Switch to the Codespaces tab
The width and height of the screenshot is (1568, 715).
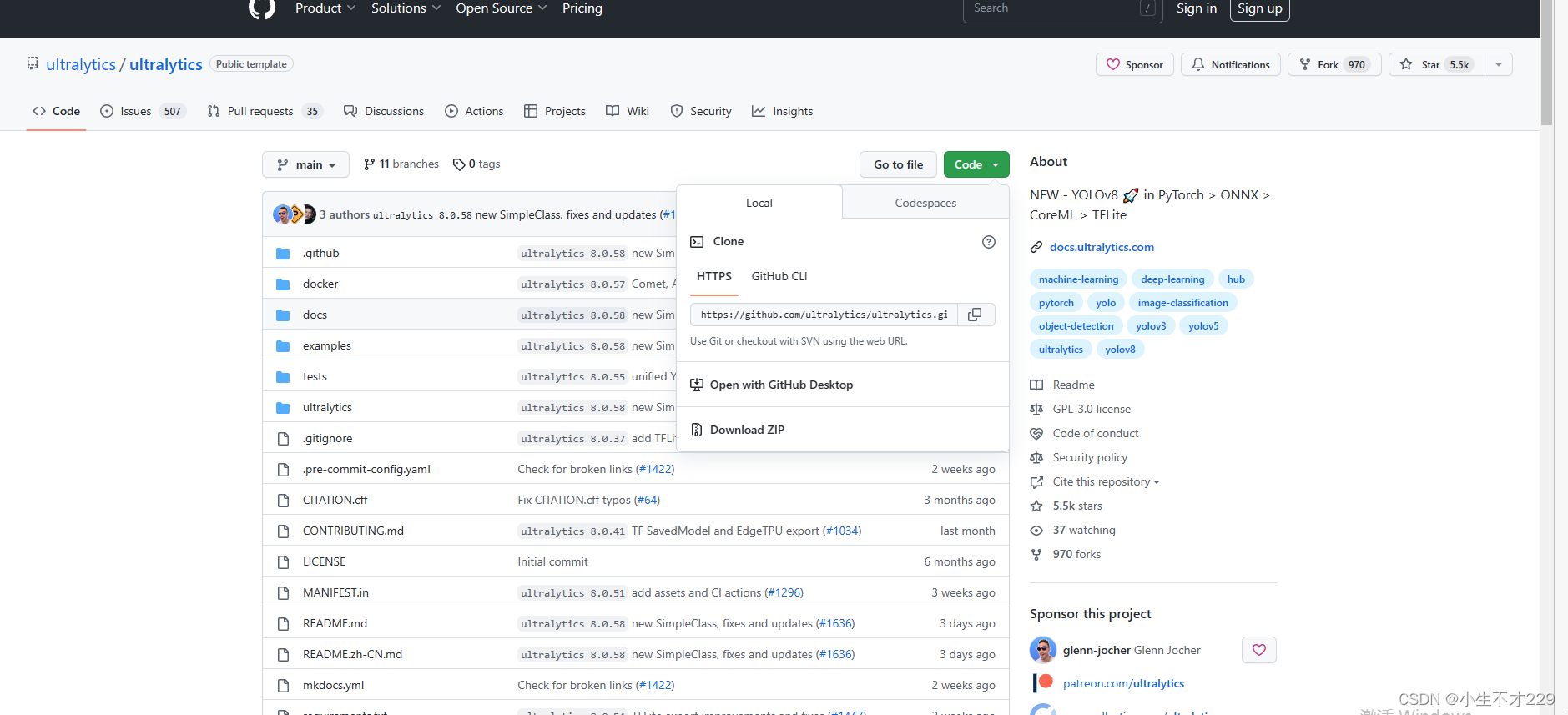925,203
